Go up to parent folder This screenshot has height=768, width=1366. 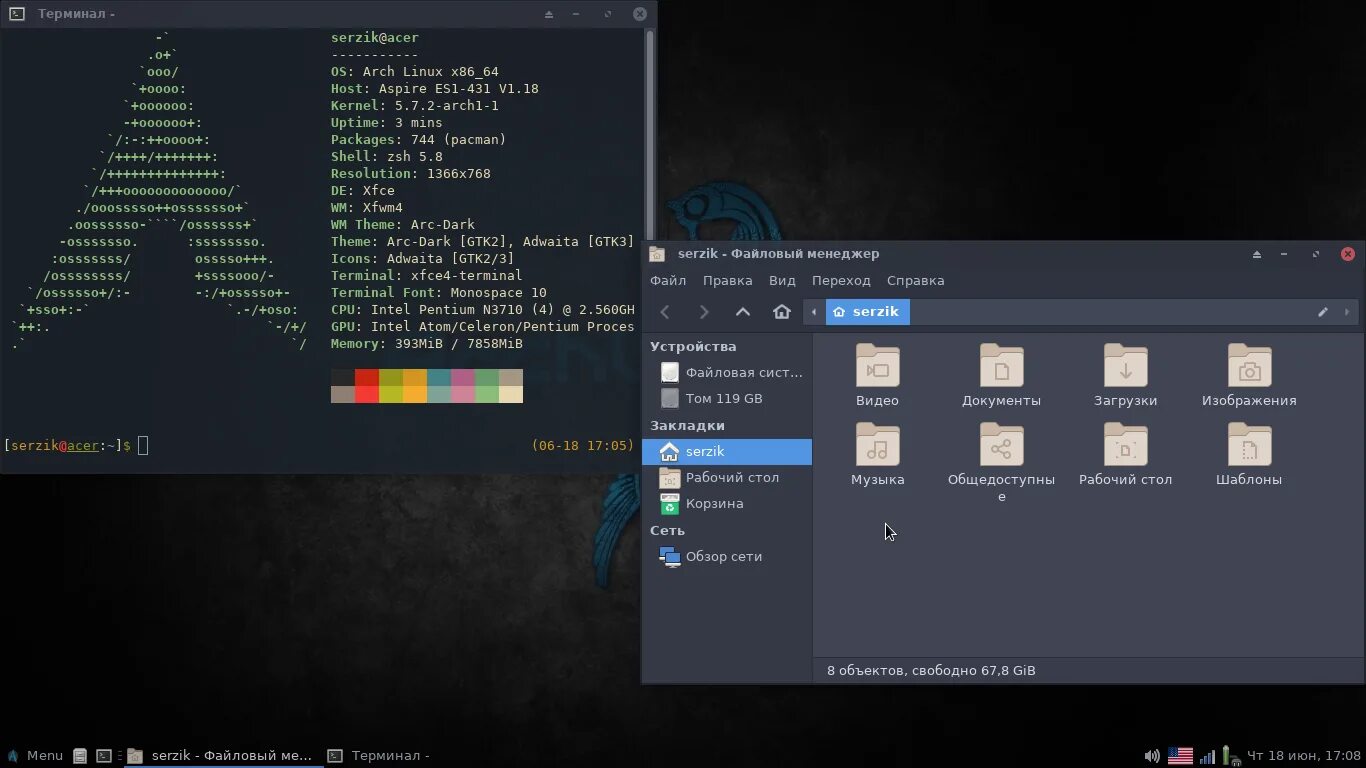click(743, 312)
